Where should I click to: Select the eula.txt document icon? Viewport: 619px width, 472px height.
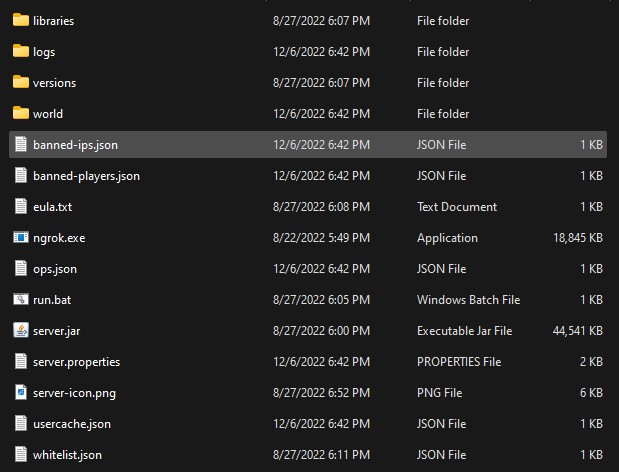pos(21,206)
